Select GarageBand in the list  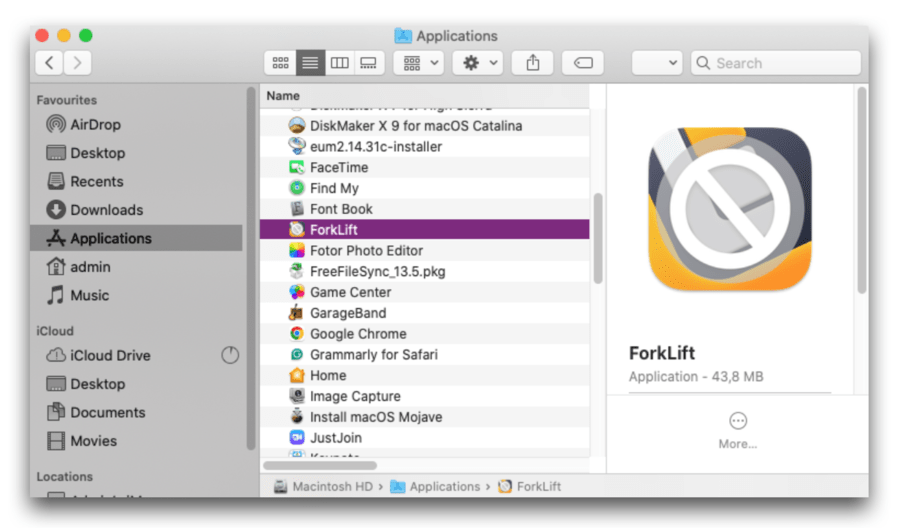point(425,313)
